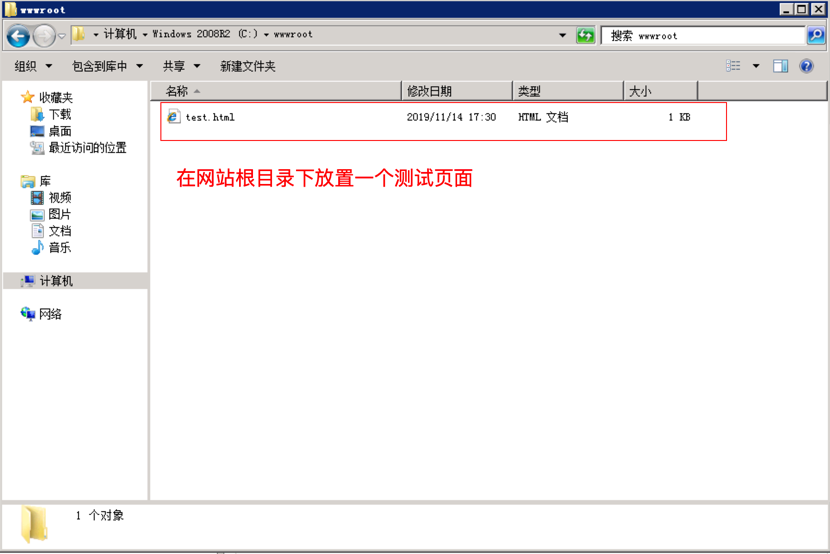This screenshot has width=830, height=554.
Task: Click the test.html IE file icon
Action: coord(174,117)
